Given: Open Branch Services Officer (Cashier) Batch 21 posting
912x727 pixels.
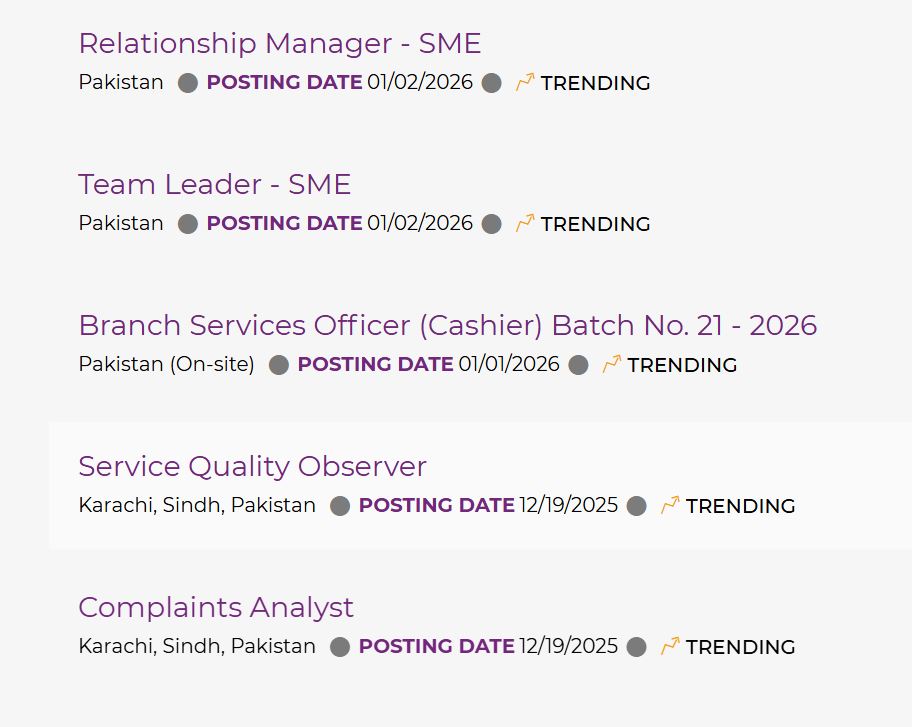Looking at the screenshot, I should (x=447, y=326).
